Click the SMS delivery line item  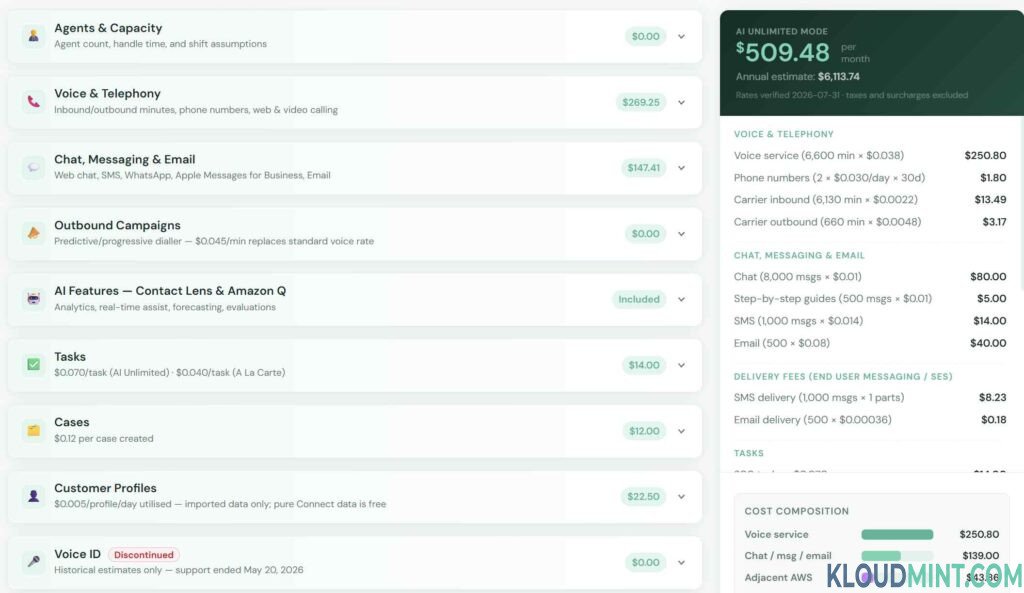(869, 398)
